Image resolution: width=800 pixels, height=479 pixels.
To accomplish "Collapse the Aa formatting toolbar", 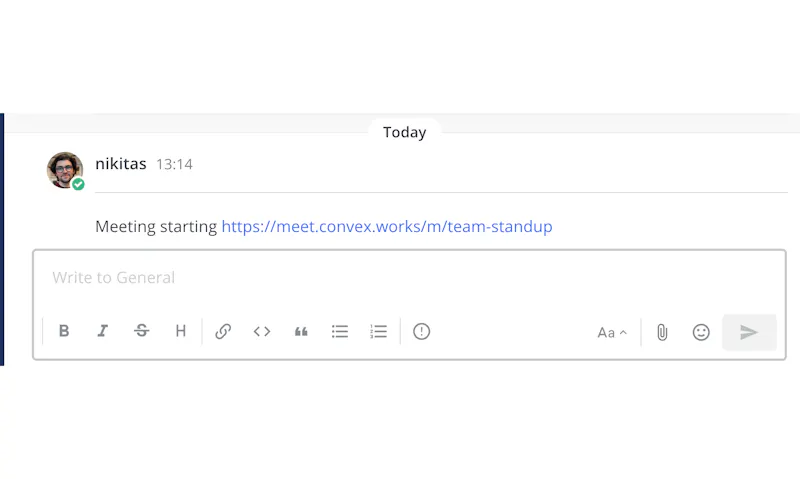I will (612, 333).
